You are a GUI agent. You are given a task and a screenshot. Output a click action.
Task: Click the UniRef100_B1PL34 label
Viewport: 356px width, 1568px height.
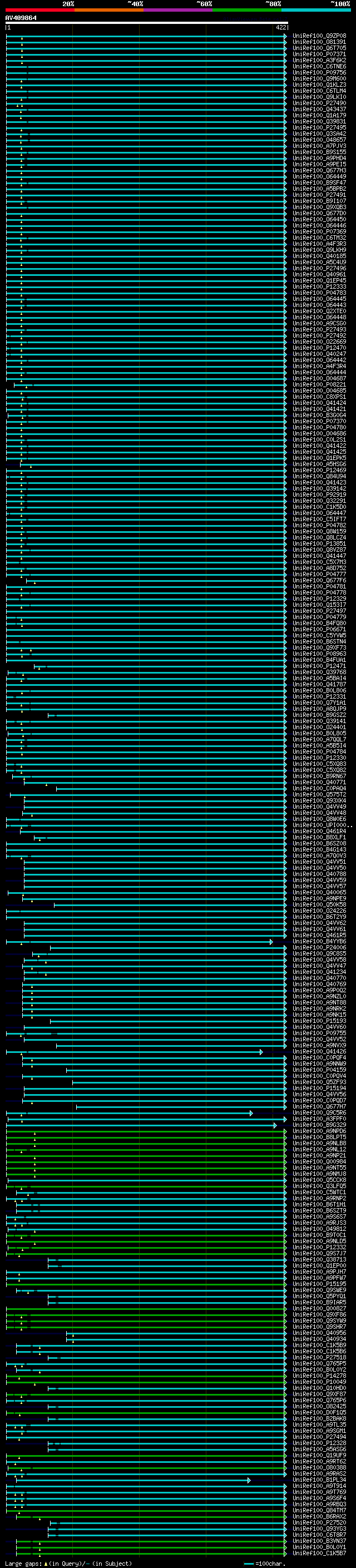[319, 1480]
